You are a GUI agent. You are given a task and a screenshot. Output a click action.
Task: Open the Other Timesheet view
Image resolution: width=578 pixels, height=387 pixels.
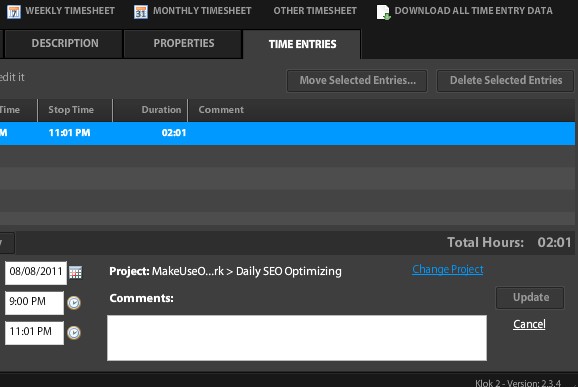pos(315,11)
